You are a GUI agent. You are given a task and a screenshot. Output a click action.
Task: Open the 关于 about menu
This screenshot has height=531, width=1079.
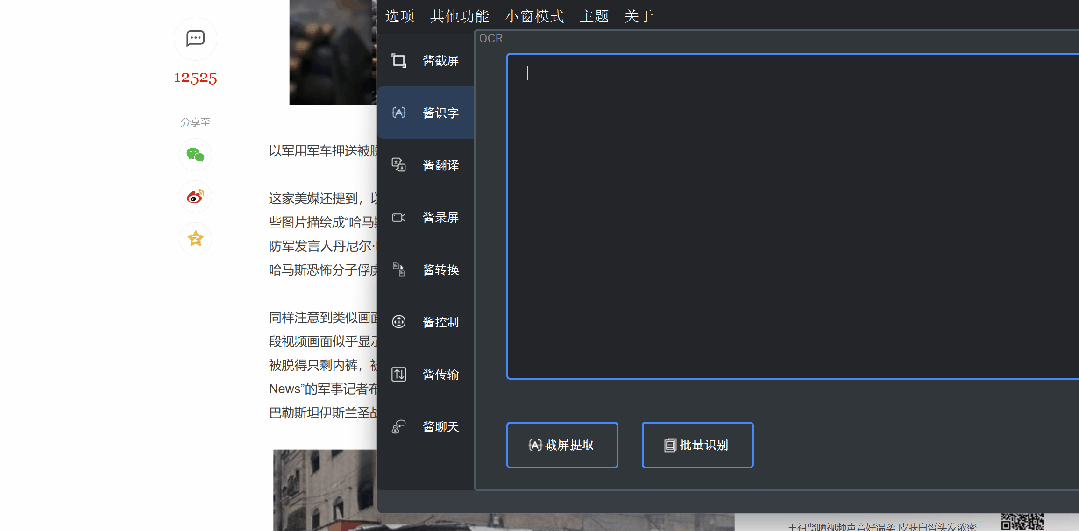tap(639, 16)
